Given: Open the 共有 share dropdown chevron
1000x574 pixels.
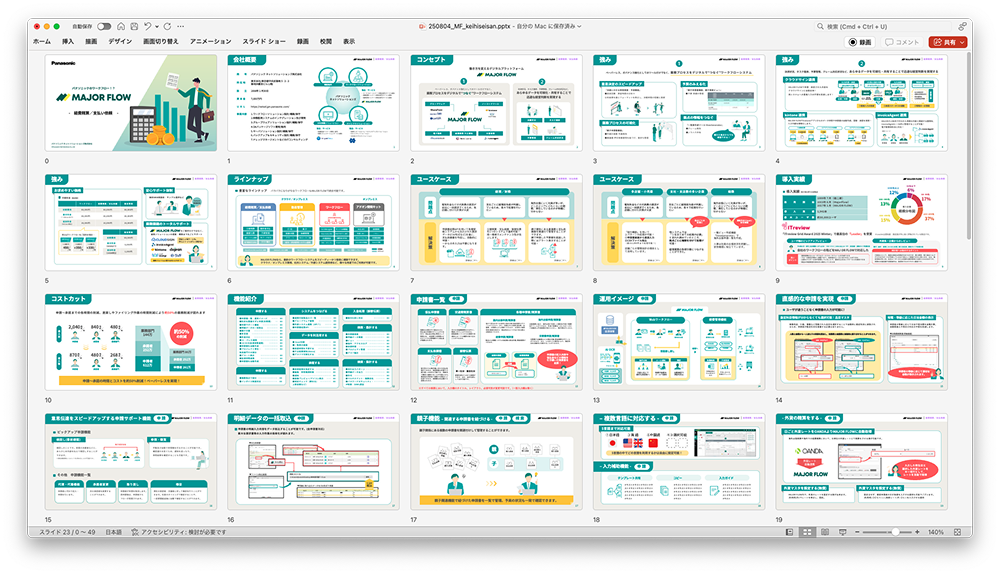Looking at the screenshot, I should pyautogui.click(x=962, y=42).
